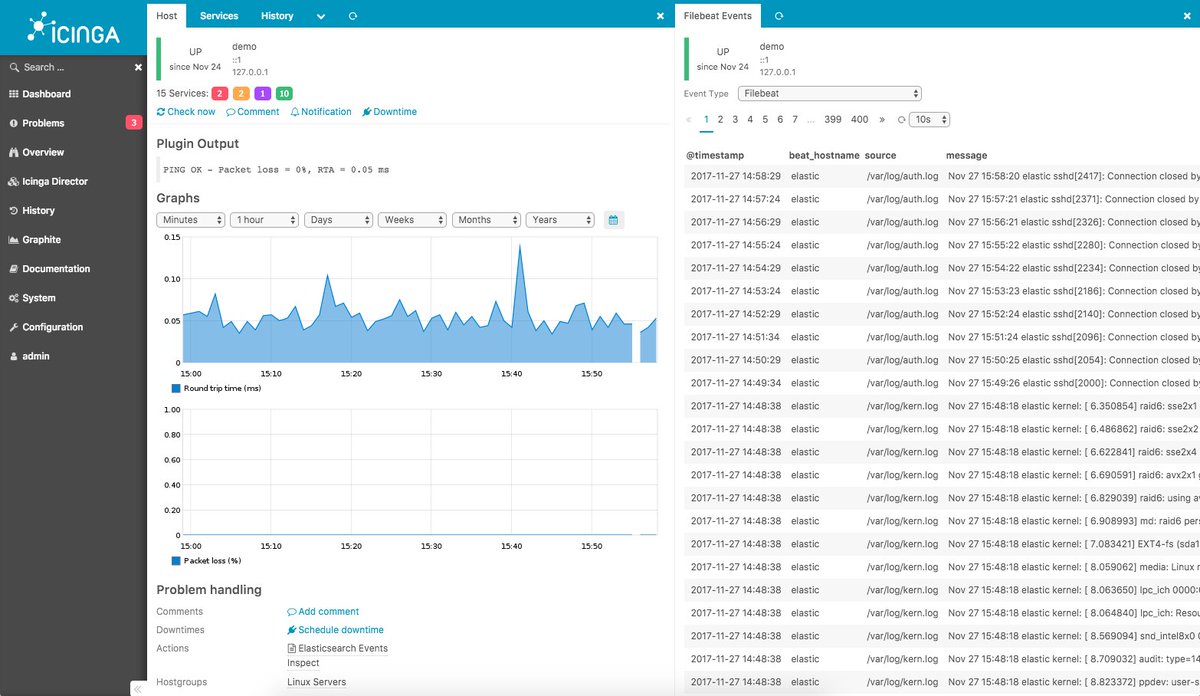Open Overview in the sidebar menu
1200x696 pixels.
tap(43, 152)
